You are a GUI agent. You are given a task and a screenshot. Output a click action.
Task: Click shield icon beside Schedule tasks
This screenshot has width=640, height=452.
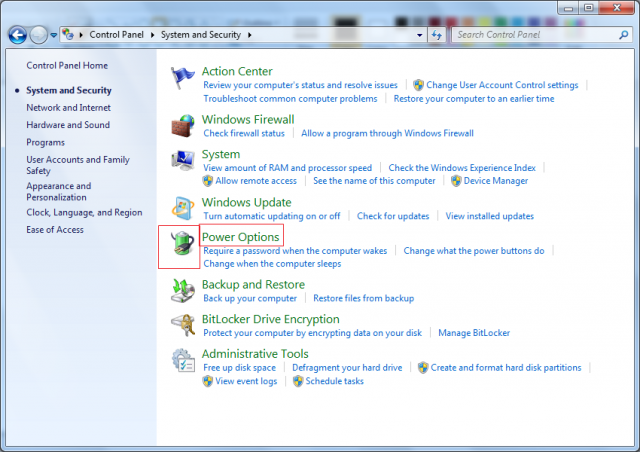point(298,381)
